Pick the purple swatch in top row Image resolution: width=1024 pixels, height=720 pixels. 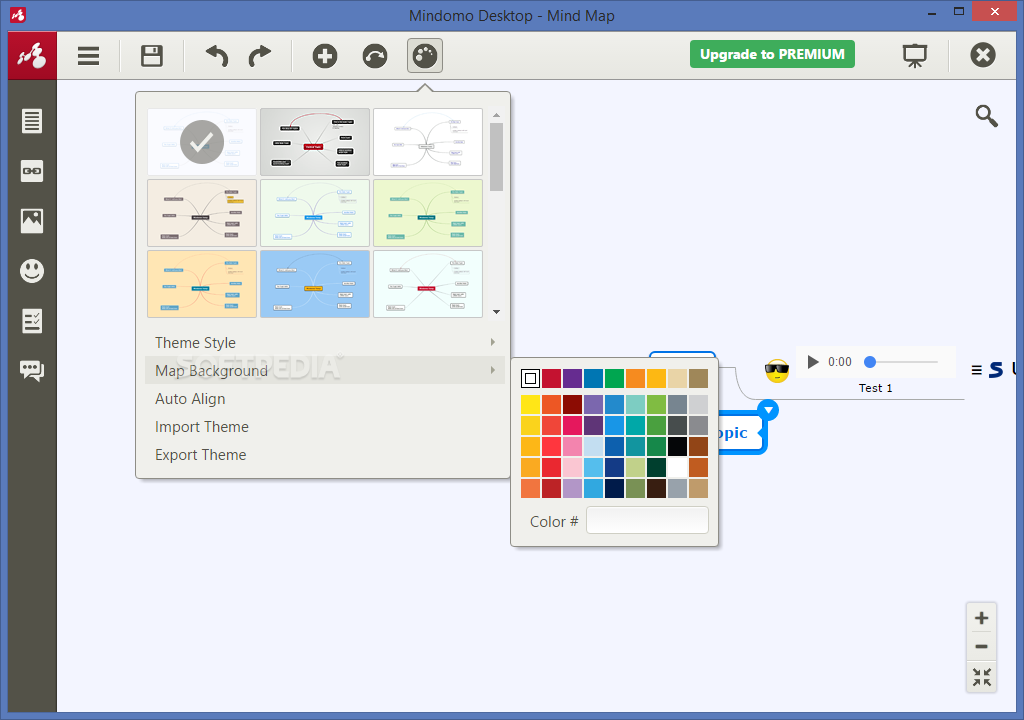click(x=572, y=378)
